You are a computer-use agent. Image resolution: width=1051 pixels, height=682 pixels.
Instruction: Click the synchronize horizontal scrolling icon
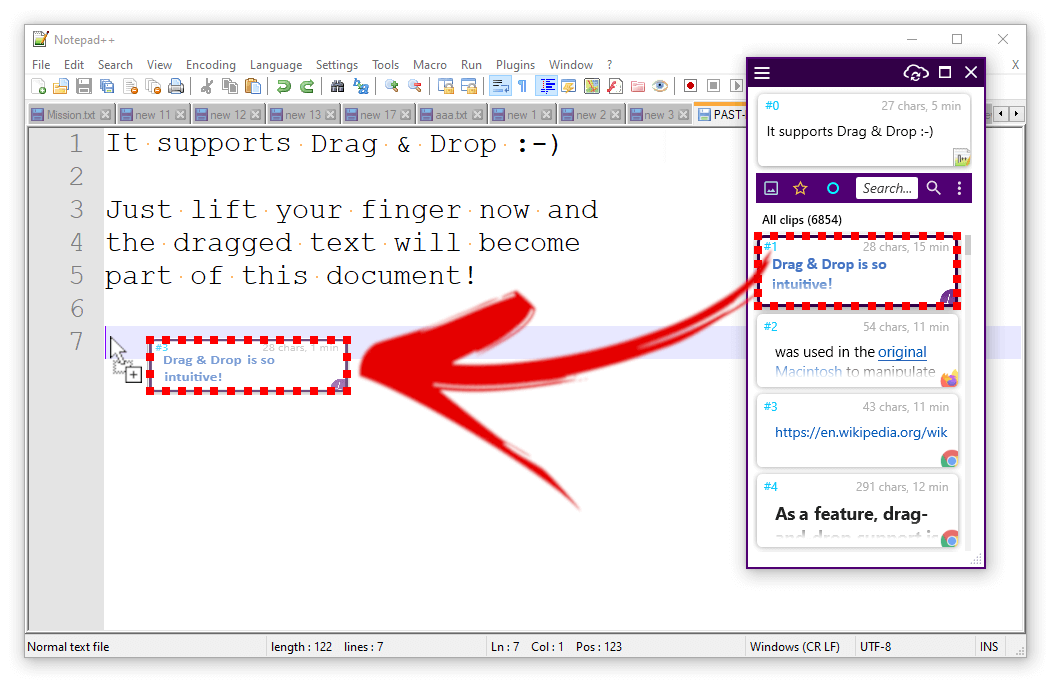click(469, 86)
